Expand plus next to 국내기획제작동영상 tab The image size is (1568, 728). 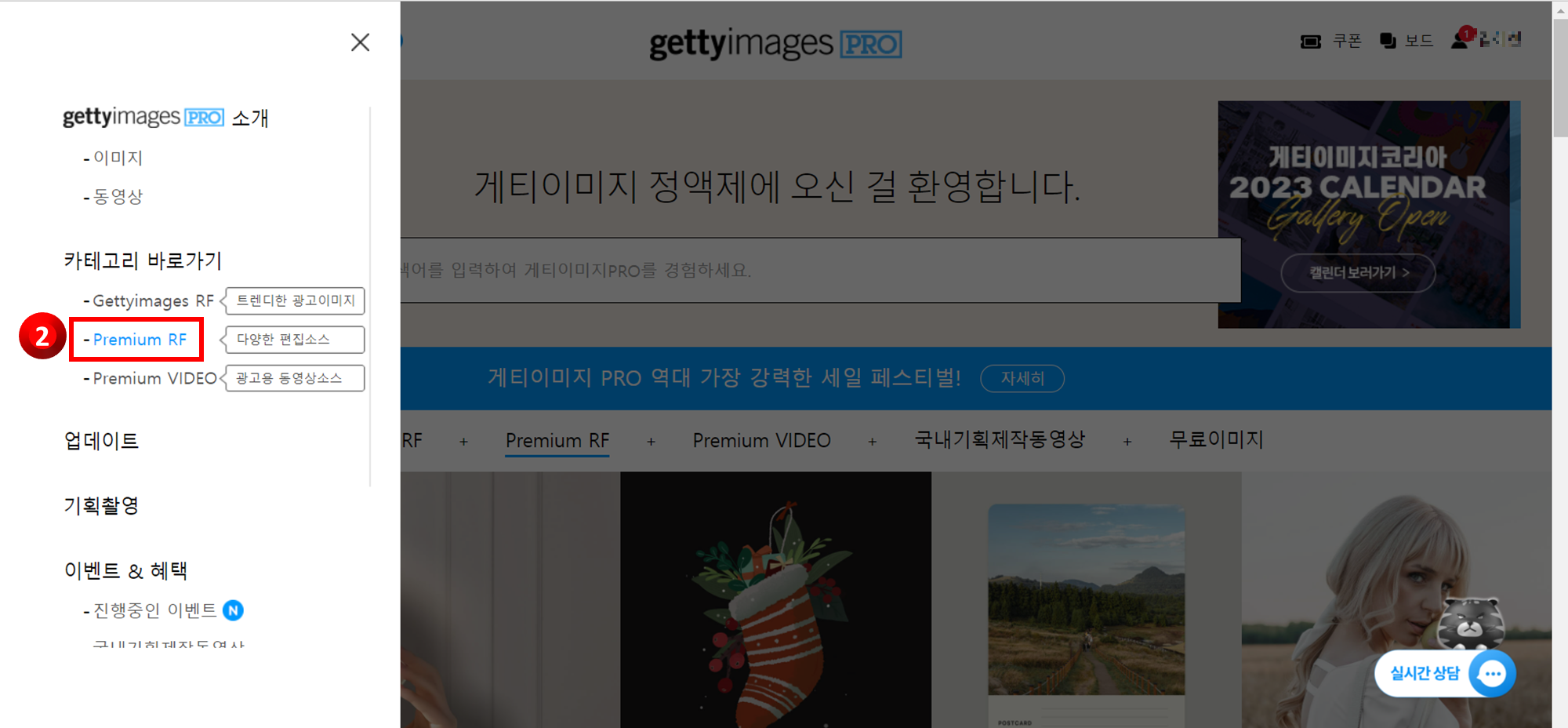point(1127,442)
